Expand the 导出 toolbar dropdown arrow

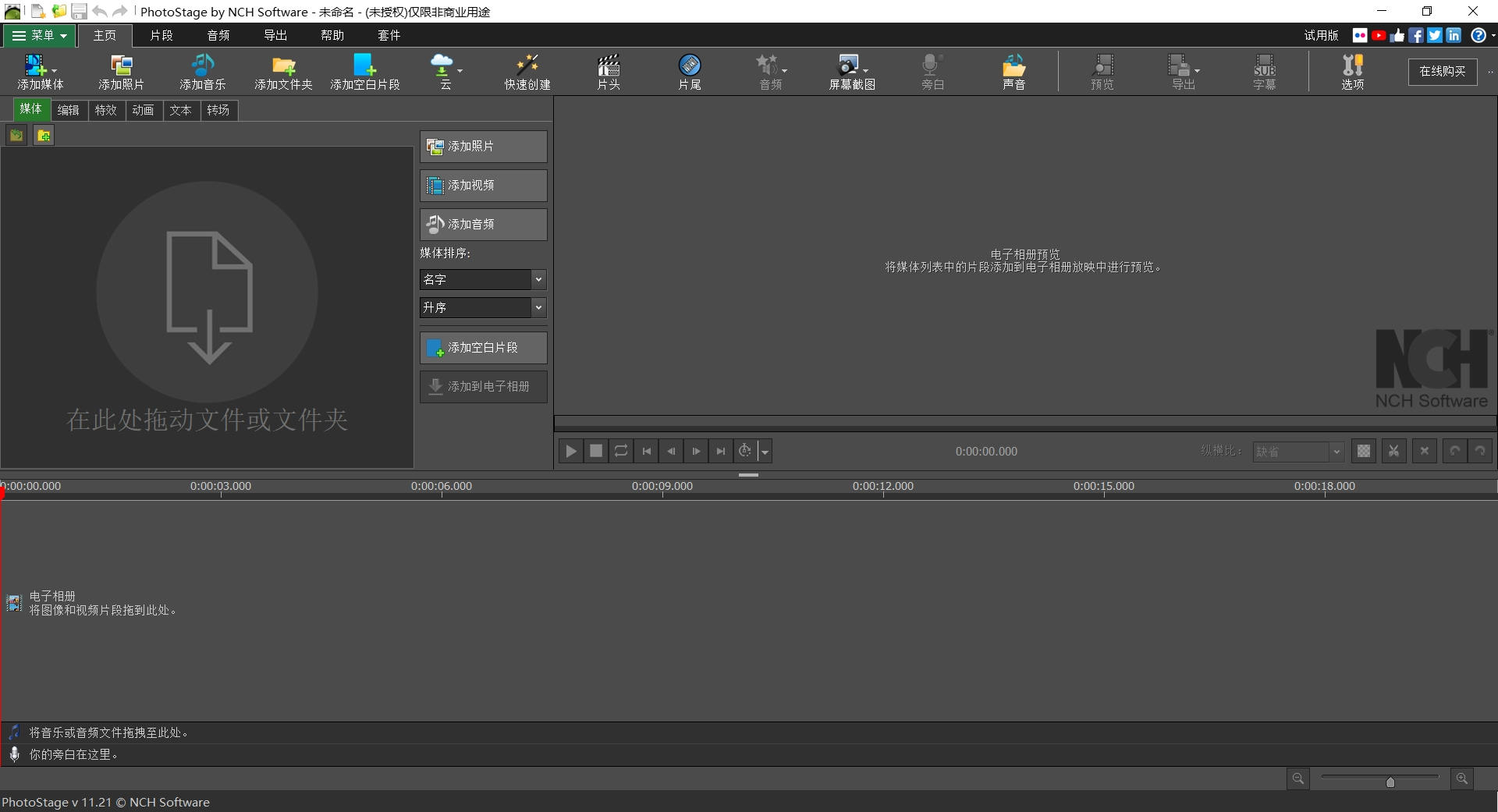coord(1197,71)
